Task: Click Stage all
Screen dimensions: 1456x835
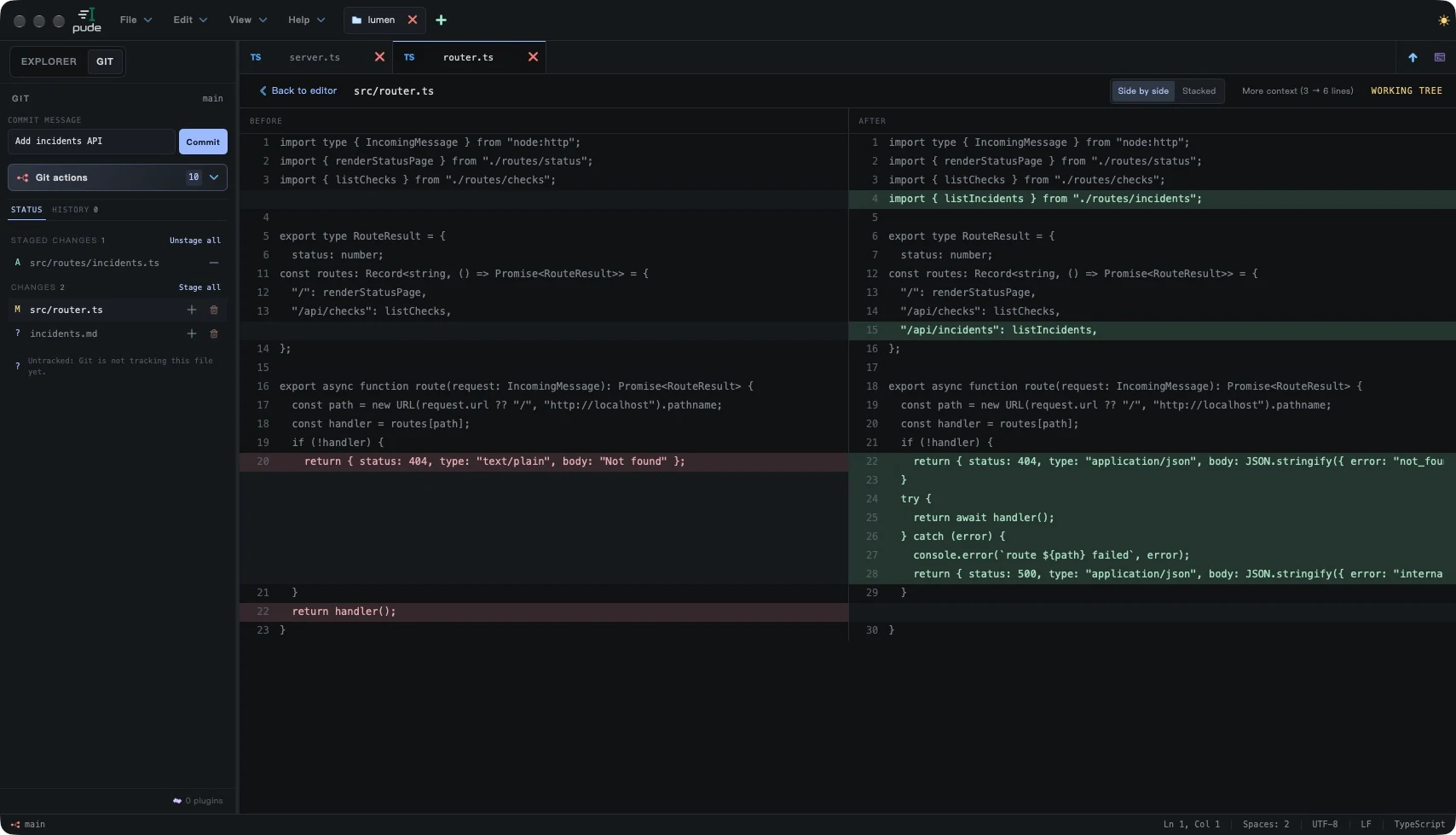Action: [199, 287]
